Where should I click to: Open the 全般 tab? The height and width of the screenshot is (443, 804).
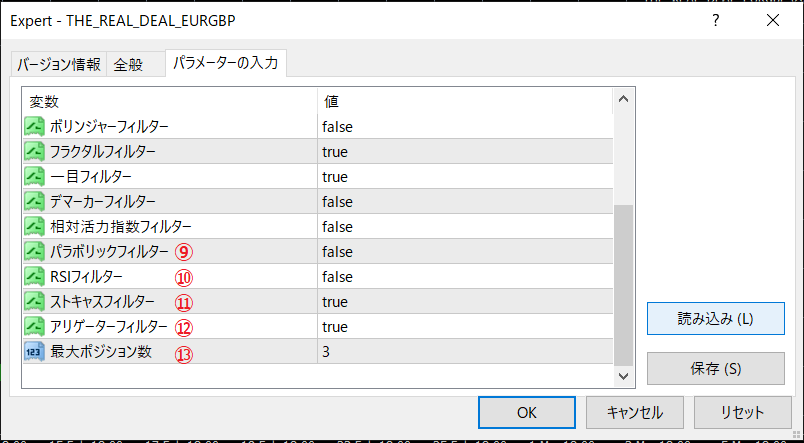(x=128, y=65)
